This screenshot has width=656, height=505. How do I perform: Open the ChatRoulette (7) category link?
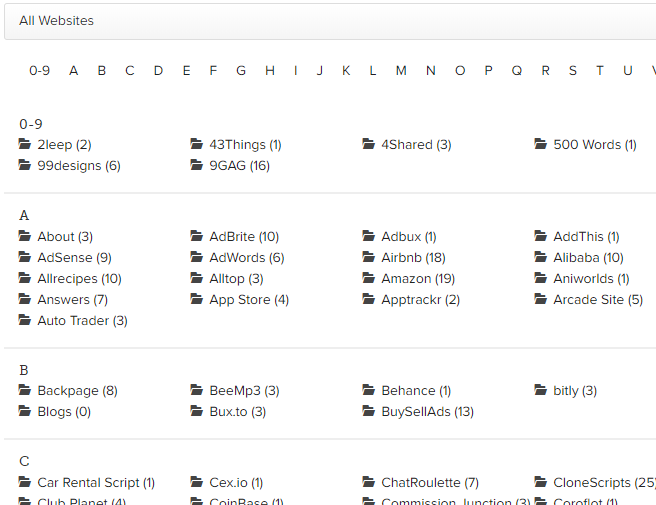pyautogui.click(x=430, y=483)
